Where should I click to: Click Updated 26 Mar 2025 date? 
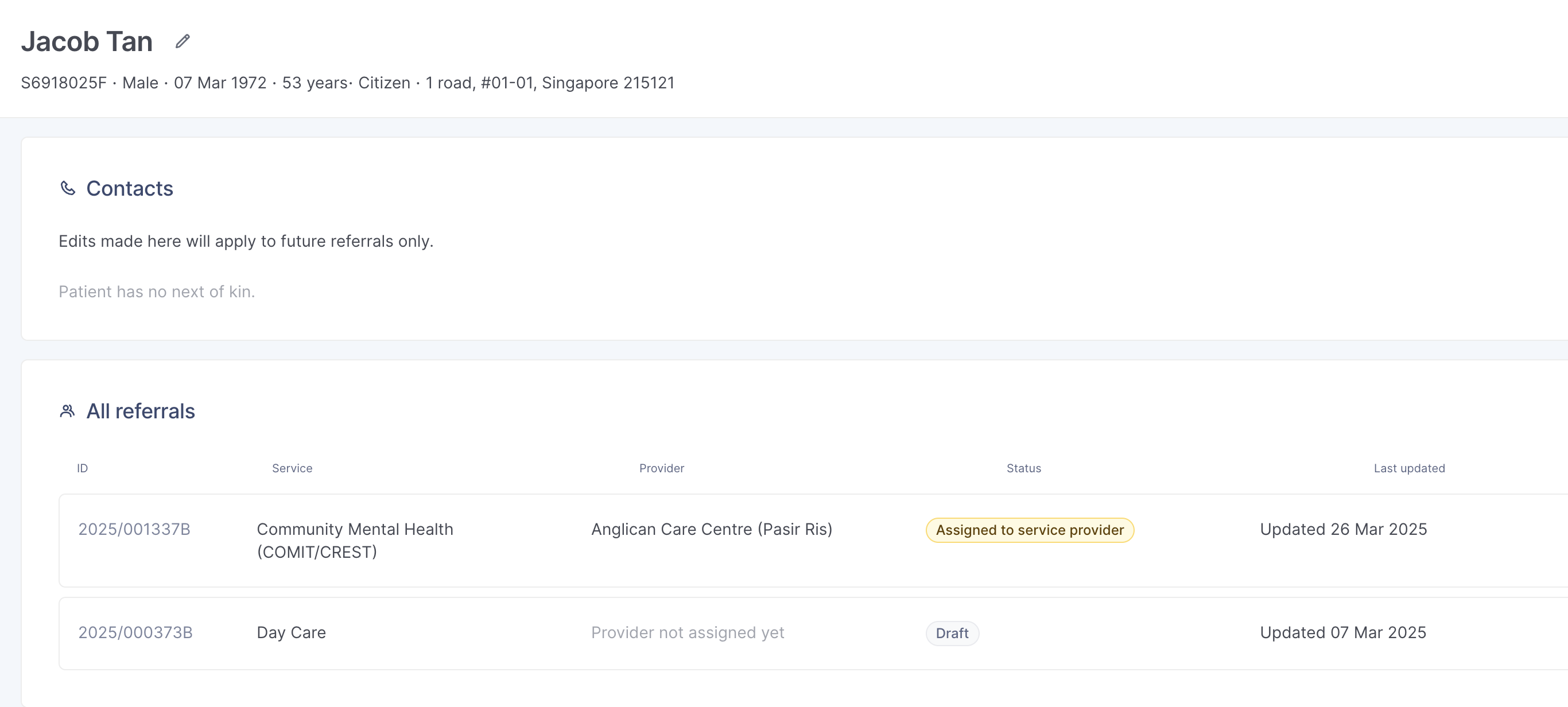tap(1343, 529)
